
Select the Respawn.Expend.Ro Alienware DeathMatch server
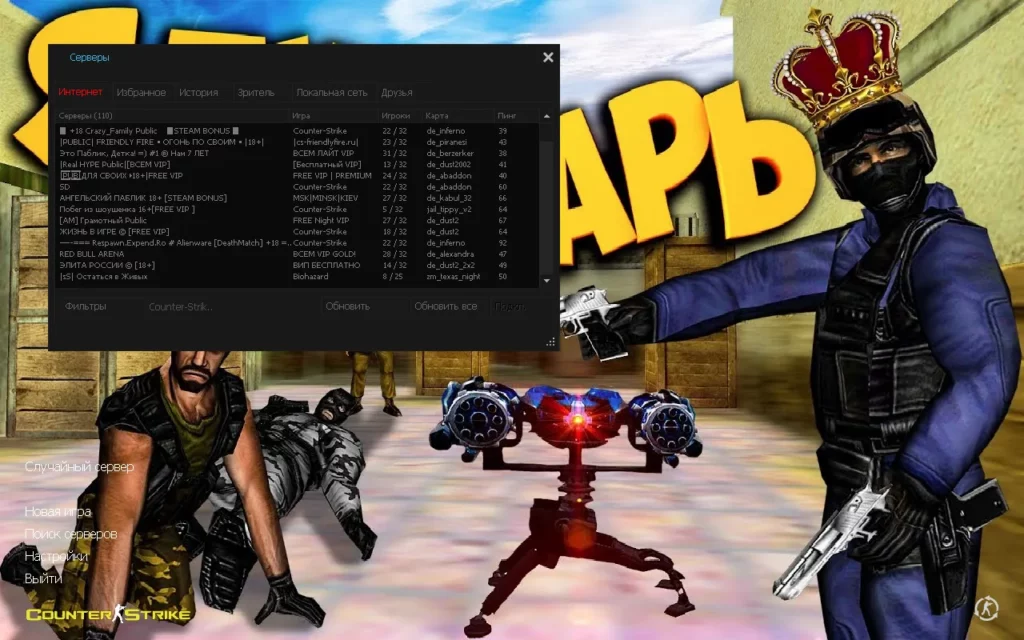(298, 242)
